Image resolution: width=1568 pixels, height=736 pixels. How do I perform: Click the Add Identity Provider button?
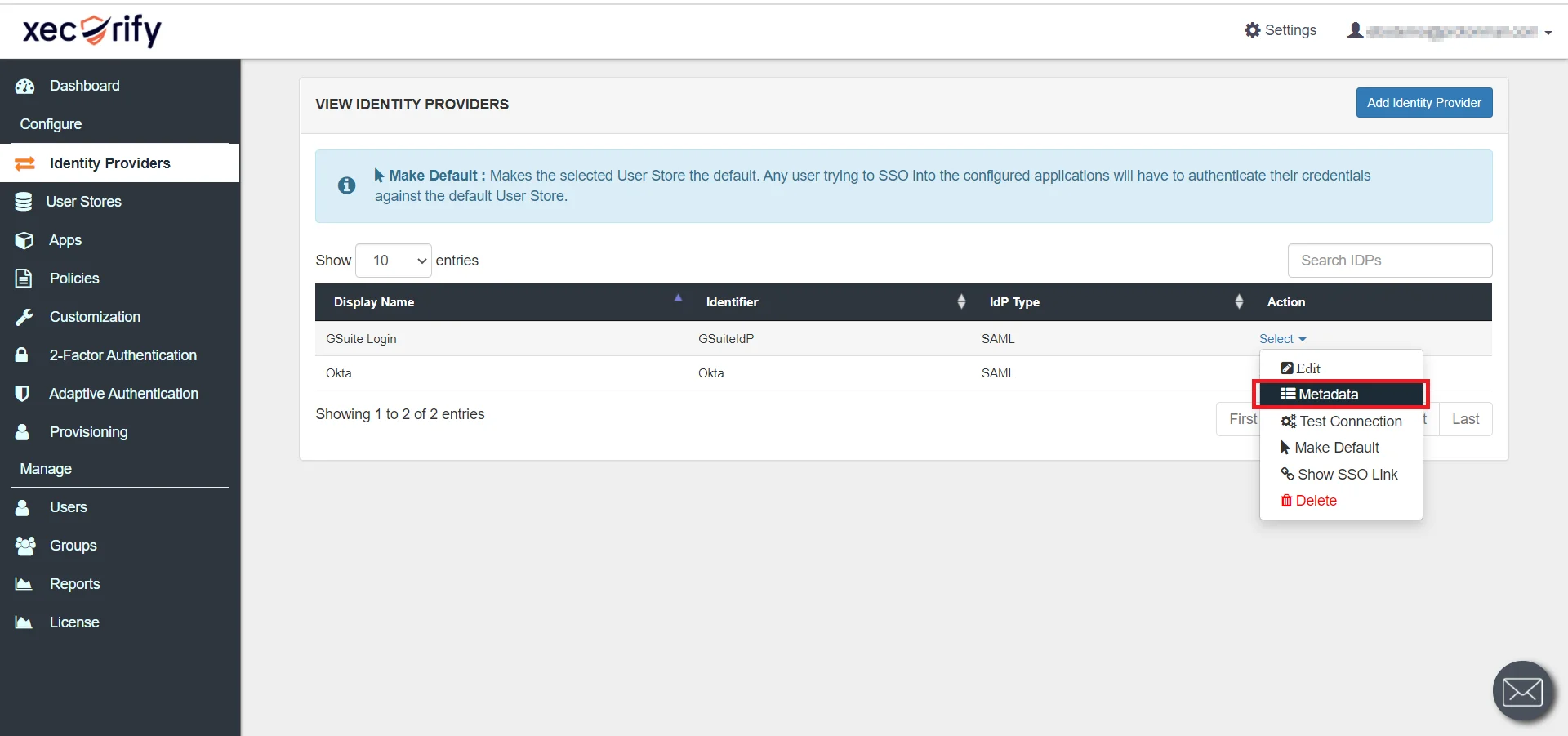click(x=1423, y=102)
